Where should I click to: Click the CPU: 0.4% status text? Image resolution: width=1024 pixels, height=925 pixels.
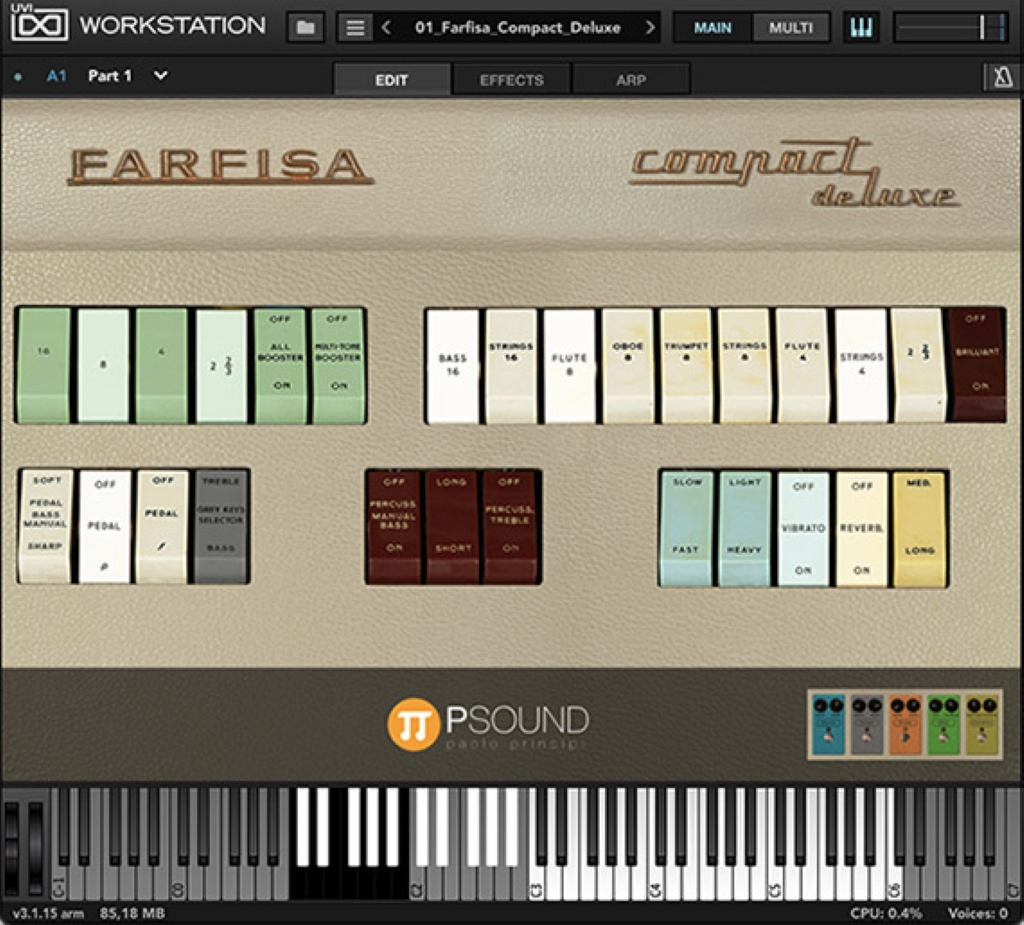pos(886,913)
